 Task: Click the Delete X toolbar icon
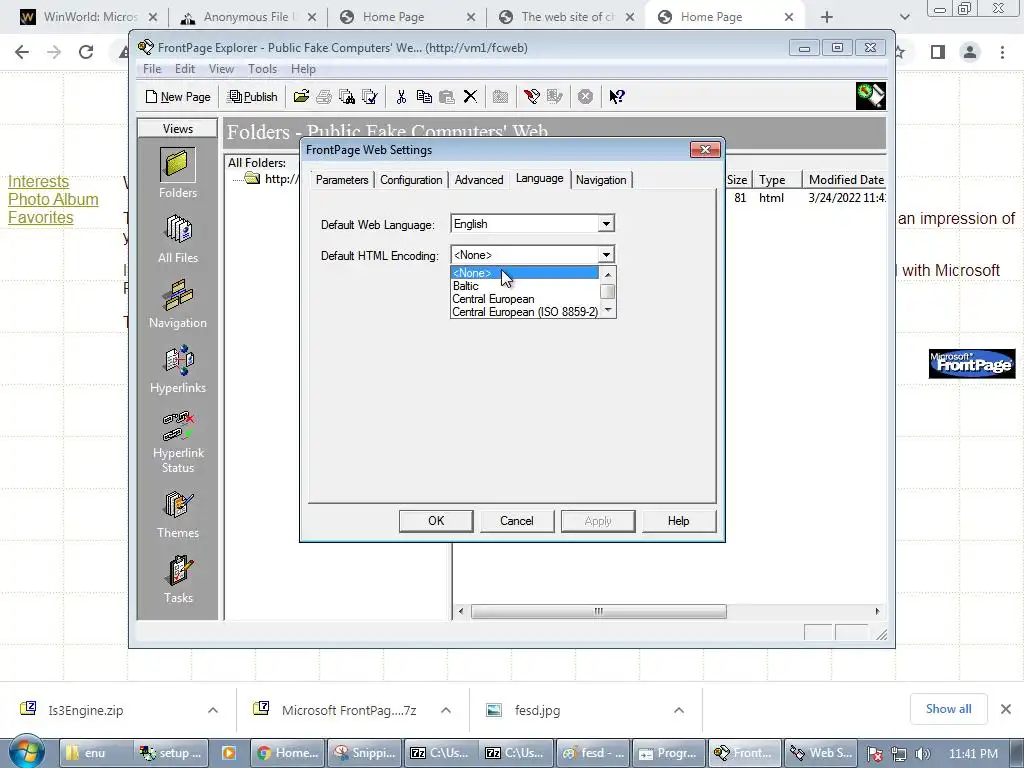tap(470, 97)
